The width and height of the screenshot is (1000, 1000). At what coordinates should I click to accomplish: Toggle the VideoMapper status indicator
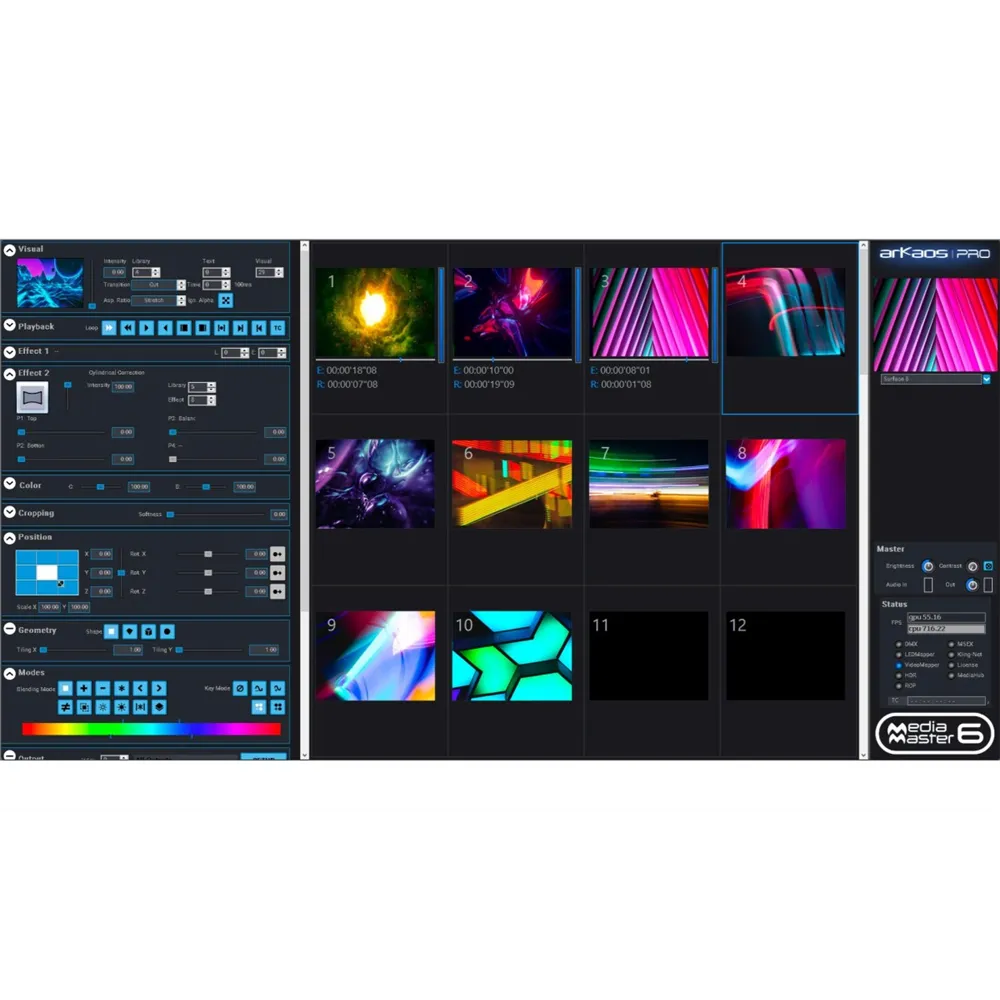pos(899,665)
